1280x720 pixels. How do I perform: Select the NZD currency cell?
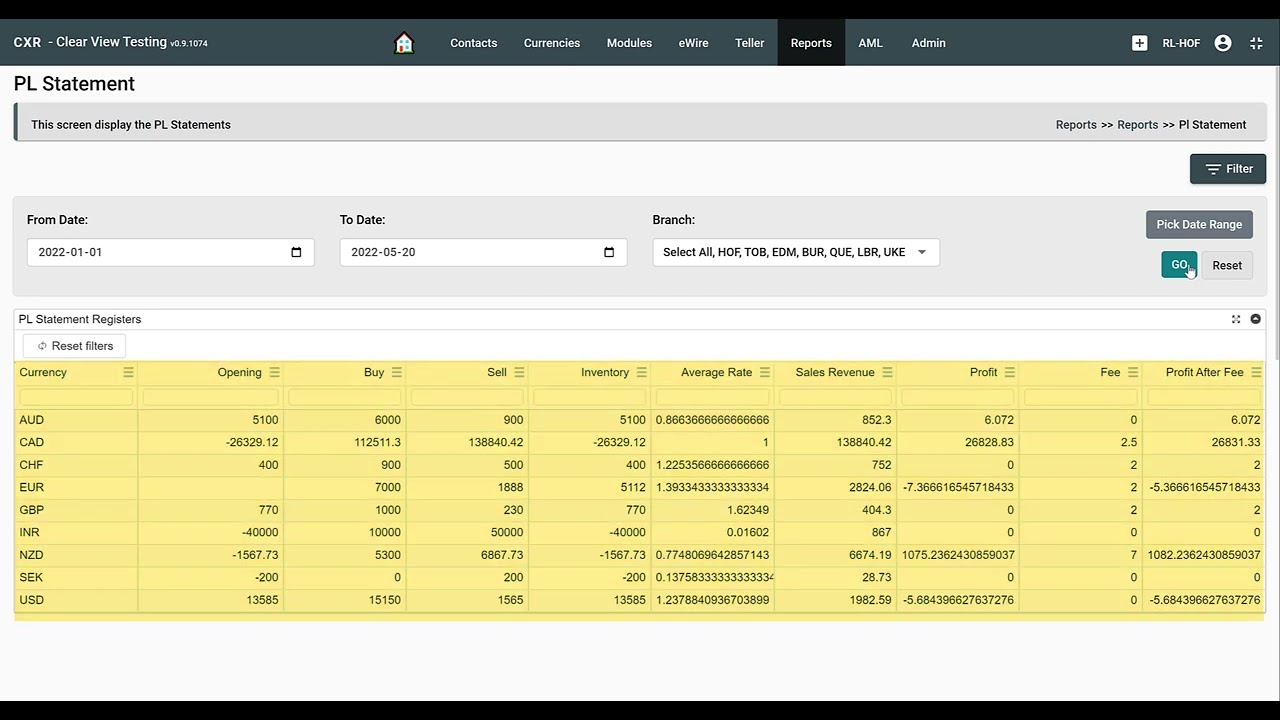[x=76, y=555]
